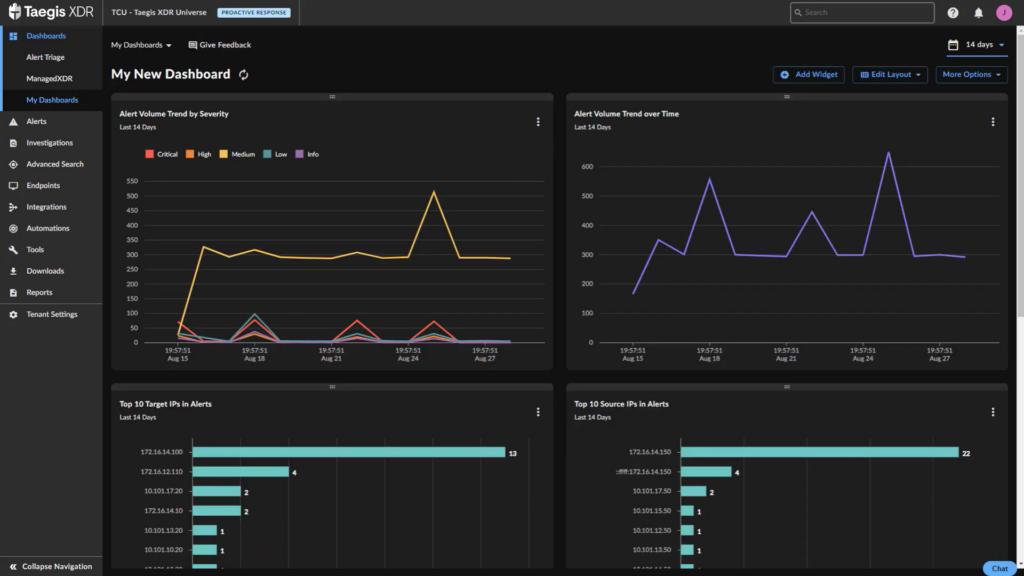Toggle the Critical severity legend item
The height and width of the screenshot is (576, 1024).
[x=158, y=154]
